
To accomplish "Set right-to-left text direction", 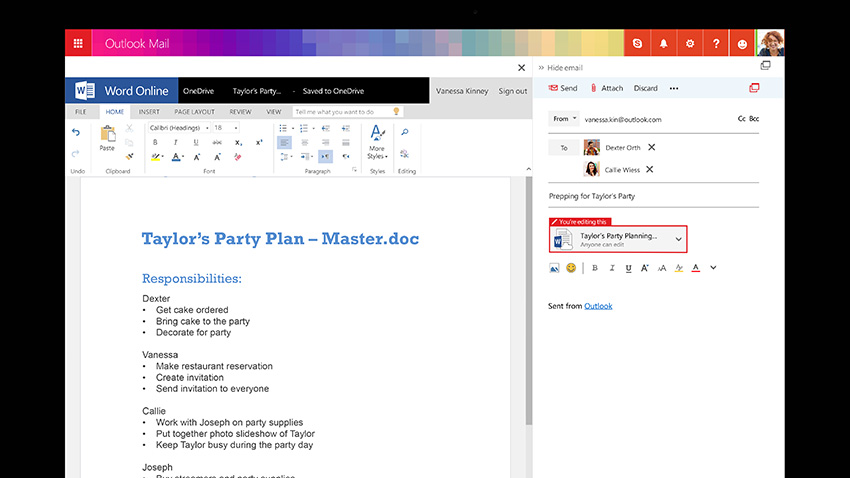I will (346, 157).
